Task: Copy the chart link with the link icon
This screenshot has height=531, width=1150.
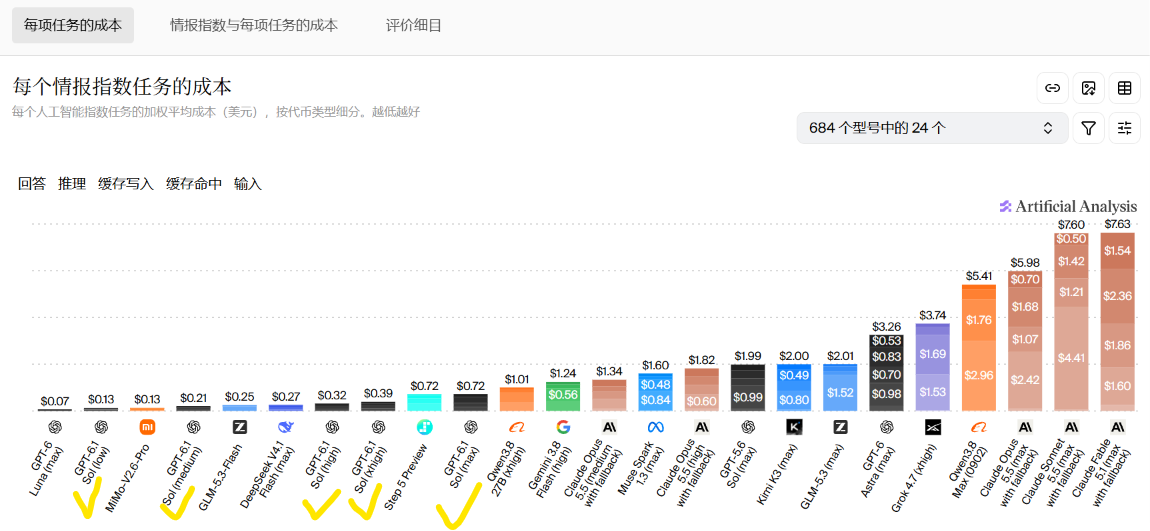Action: click(x=1052, y=88)
